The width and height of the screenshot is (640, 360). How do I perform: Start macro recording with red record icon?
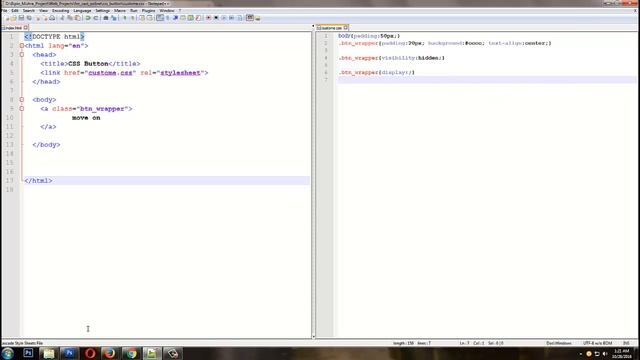click(x=208, y=18)
